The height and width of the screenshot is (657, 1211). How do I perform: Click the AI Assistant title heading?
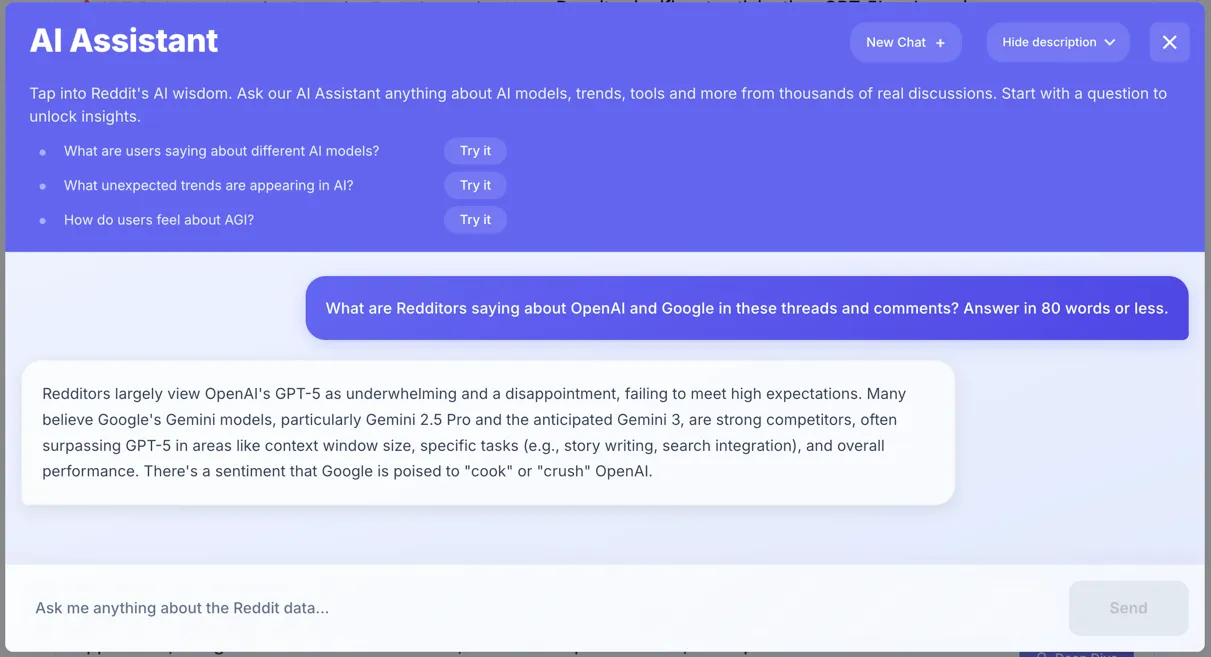click(x=124, y=41)
